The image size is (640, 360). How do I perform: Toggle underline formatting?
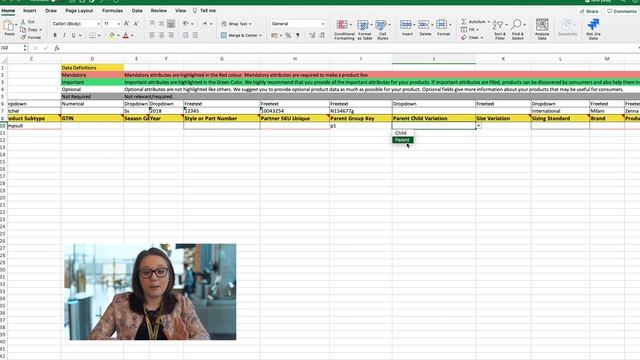pos(73,36)
